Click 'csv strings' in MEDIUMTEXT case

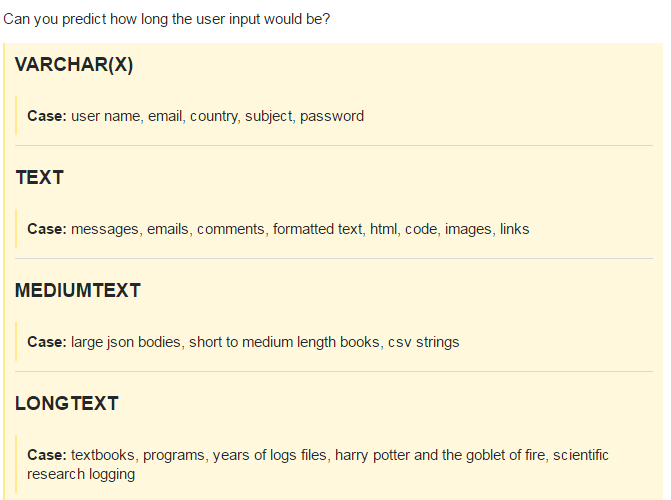pyautogui.click(x=424, y=342)
